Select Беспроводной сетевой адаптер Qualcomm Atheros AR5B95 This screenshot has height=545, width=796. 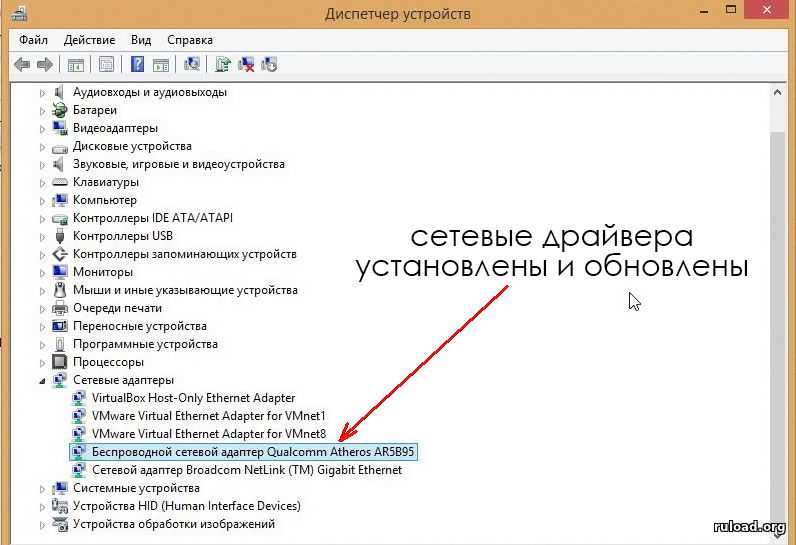click(x=243, y=452)
